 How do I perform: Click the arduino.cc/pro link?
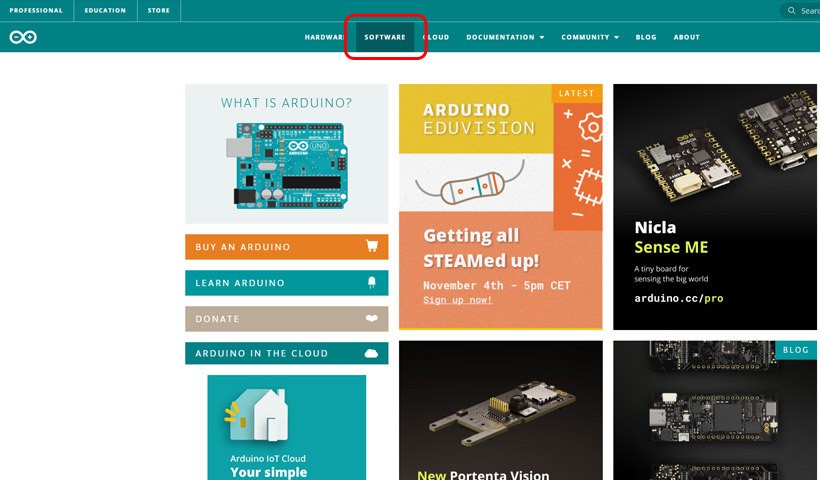679,299
